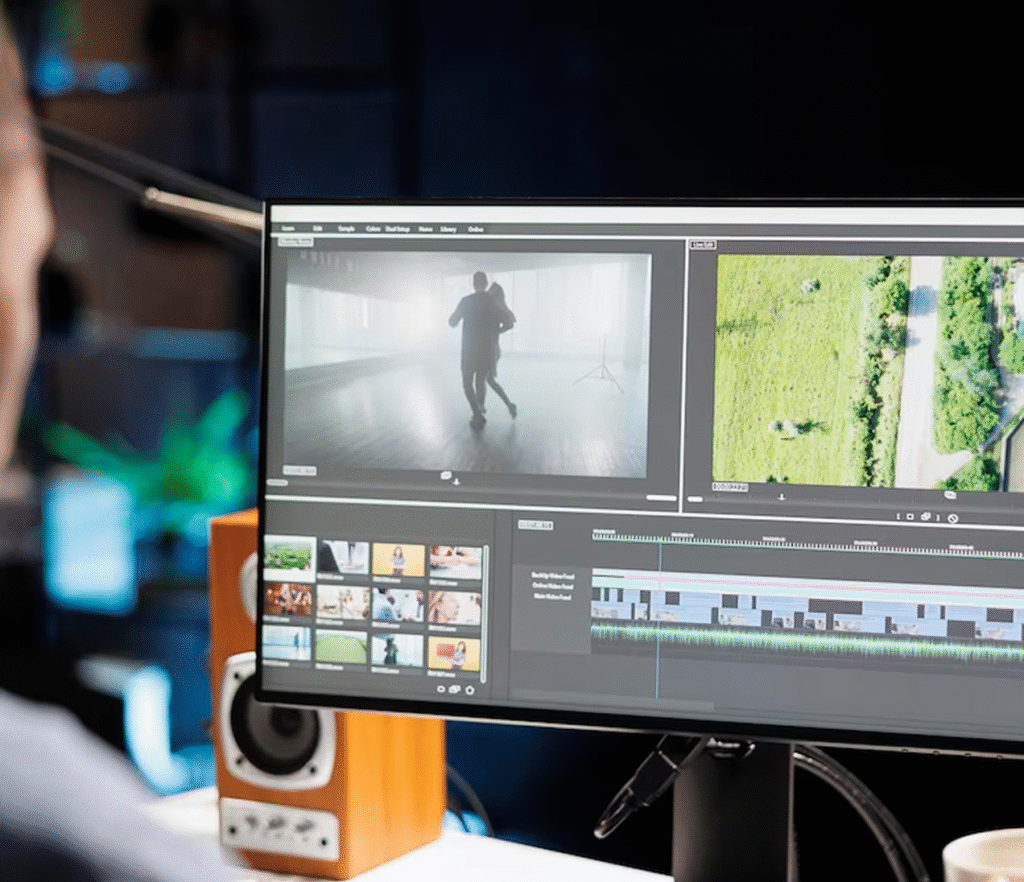Screen dimensions: 1024x882
Task: Select the green landscape thumbnail in the media bin
Action: [x=289, y=558]
